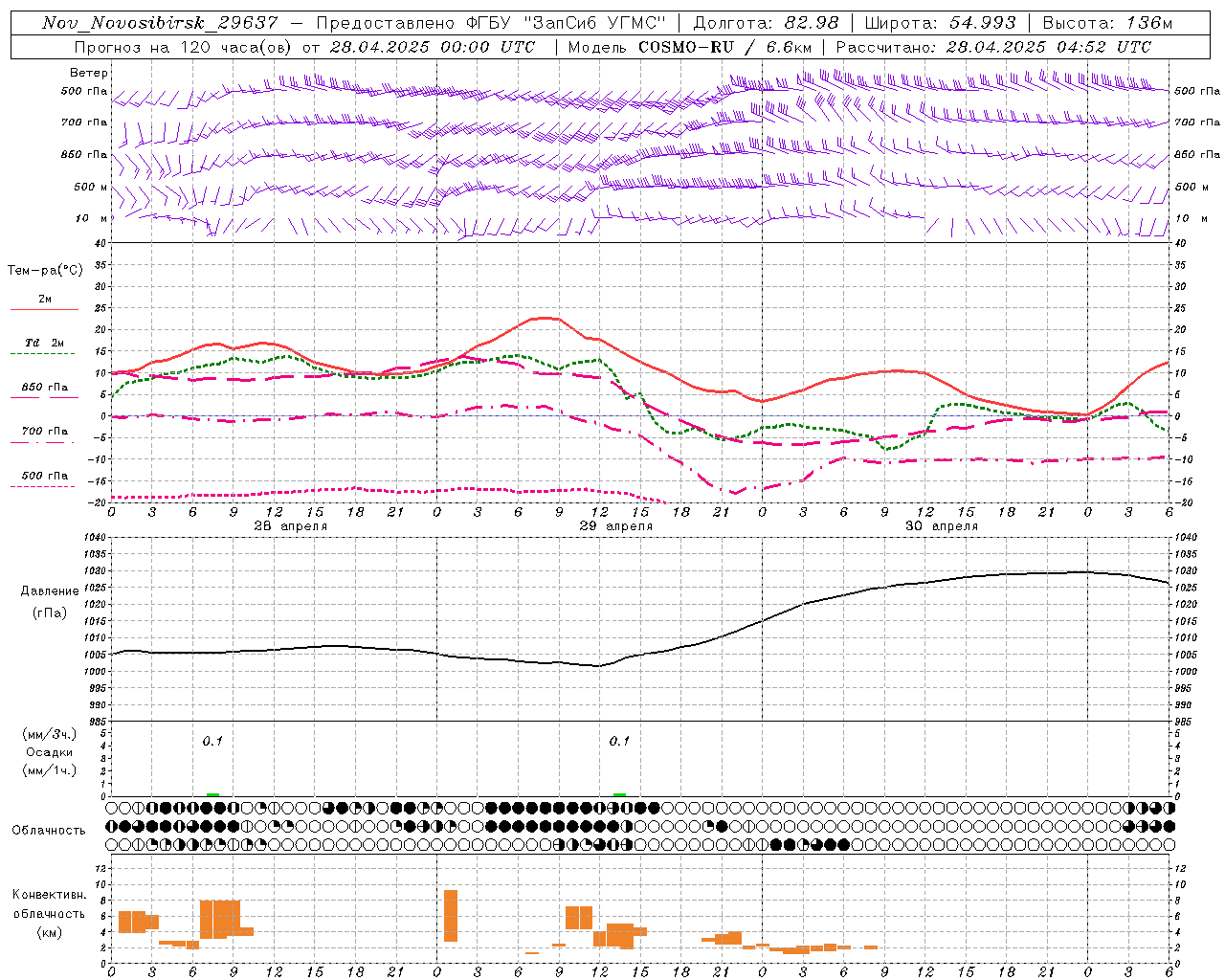Click the '(гПа)' unit under Давление
1225x980 pixels.
50,613
